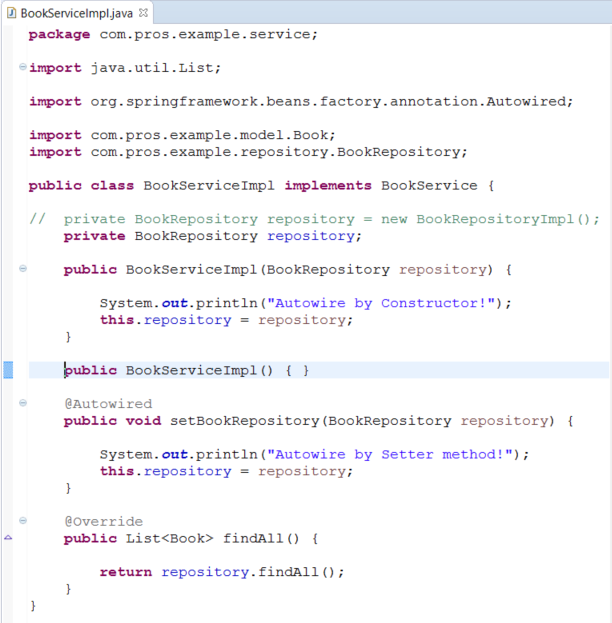Image resolution: width=612 pixels, height=623 pixels.
Task: Click the BookService interface name
Action: pyautogui.click(x=429, y=186)
